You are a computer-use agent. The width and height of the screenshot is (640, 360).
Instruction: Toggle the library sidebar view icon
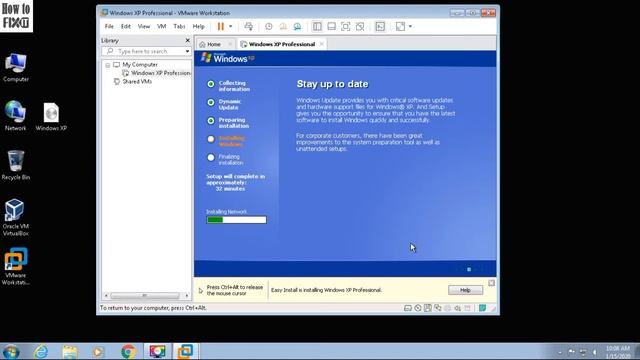(317, 27)
